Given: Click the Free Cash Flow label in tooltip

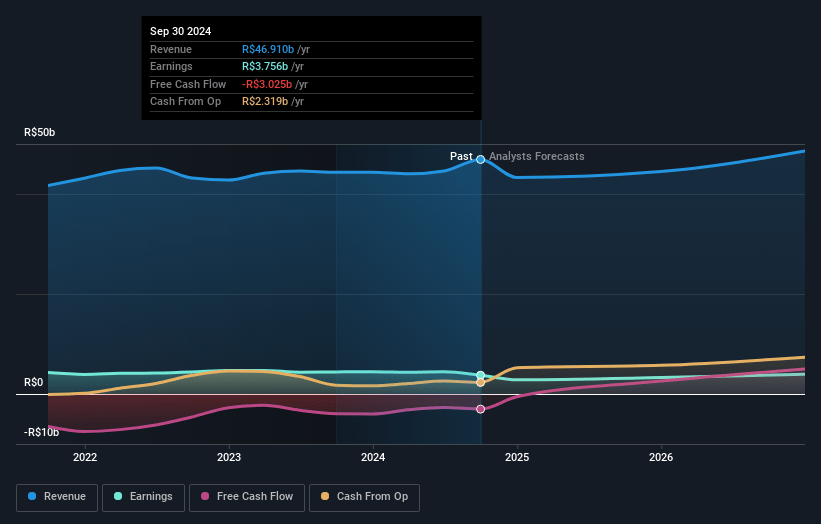Looking at the screenshot, I should coord(188,84).
